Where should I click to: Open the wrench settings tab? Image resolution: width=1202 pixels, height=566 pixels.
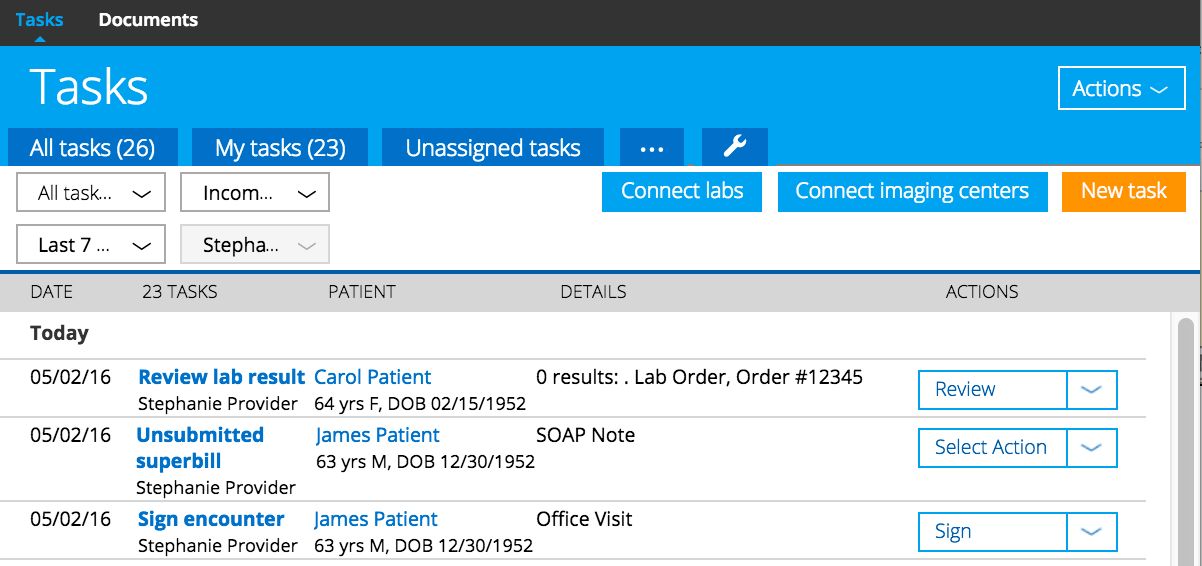735,148
